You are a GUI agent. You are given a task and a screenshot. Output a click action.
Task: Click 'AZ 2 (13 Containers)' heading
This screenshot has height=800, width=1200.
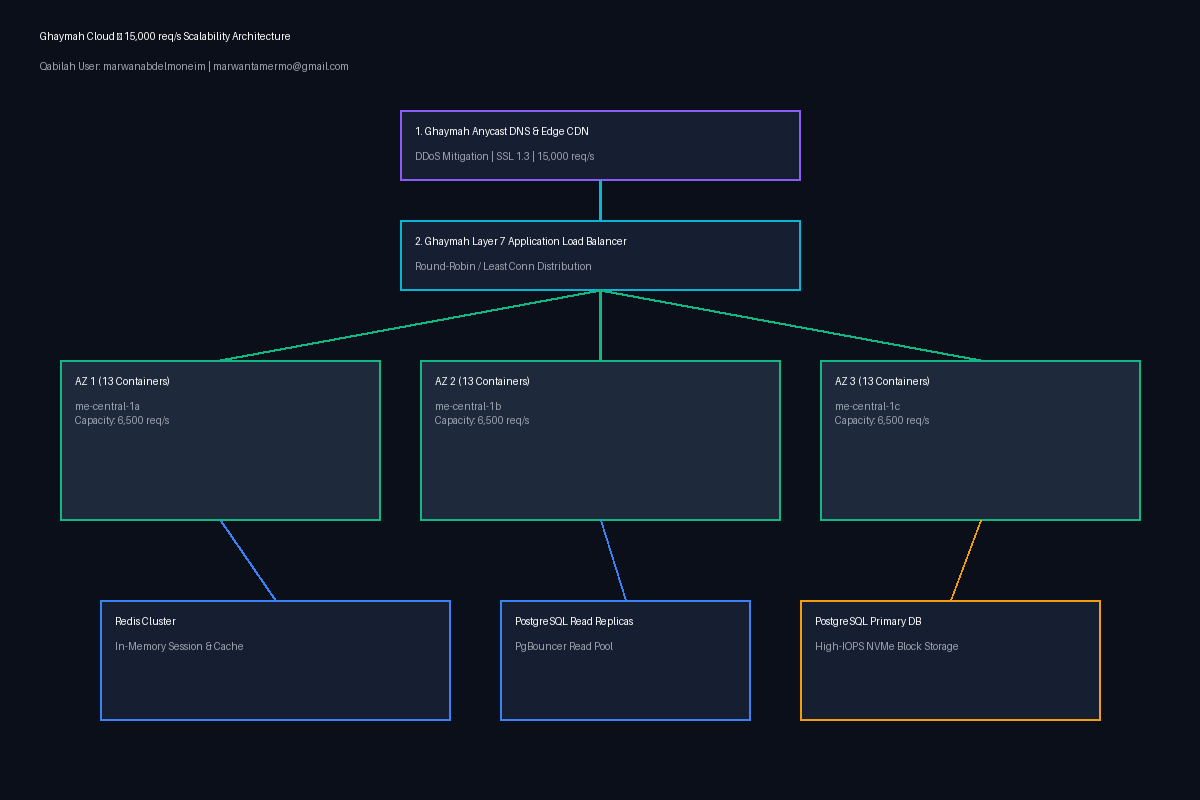tap(482, 381)
